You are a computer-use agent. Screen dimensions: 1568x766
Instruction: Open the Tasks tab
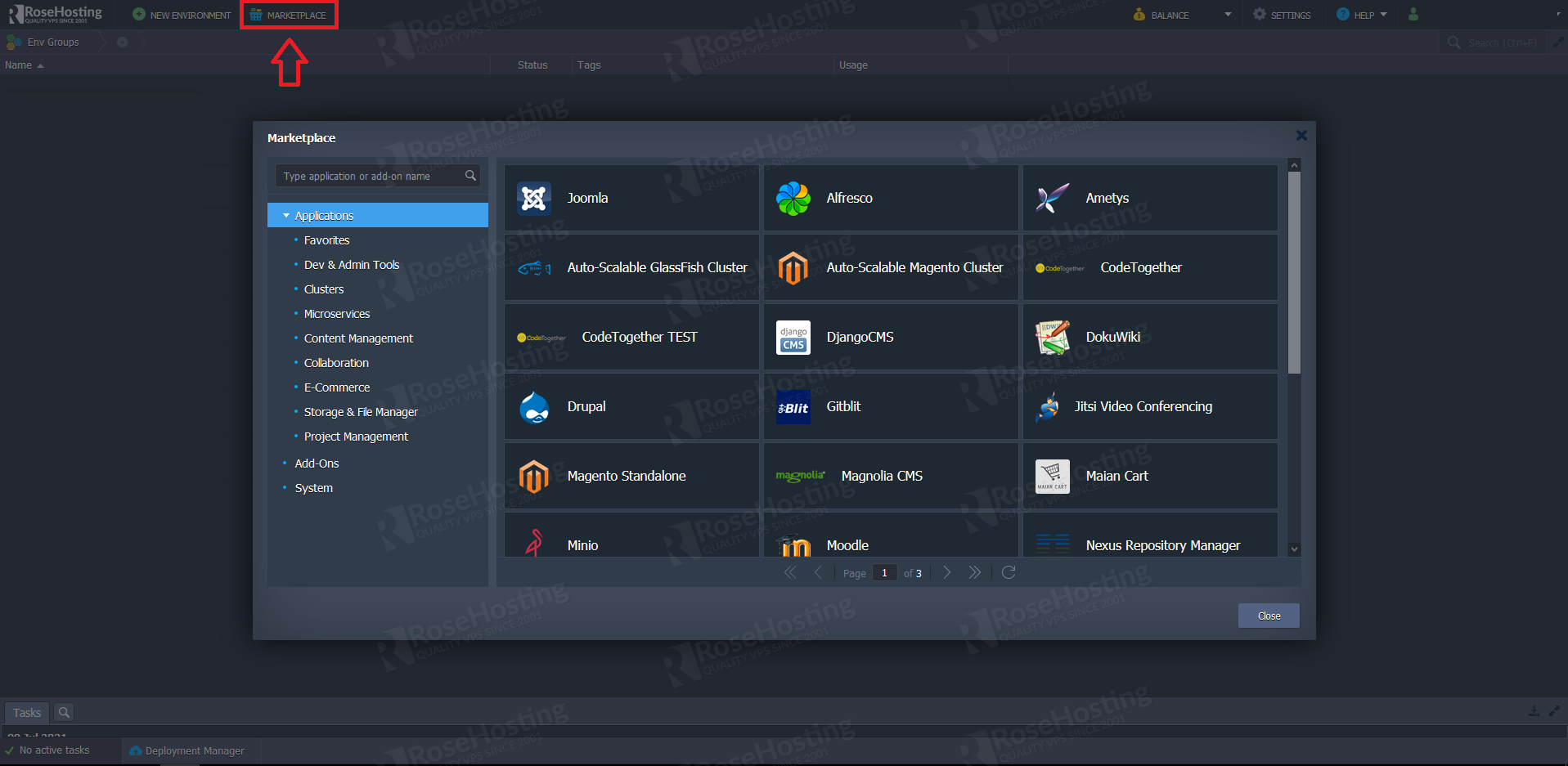pos(27,712)
